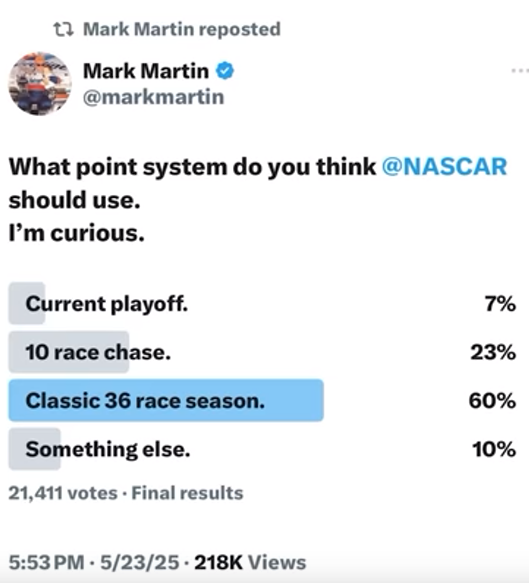Open the @NASCAR mention link
The width and height of the screenshot is (529, 583).
click(x=444, y=166)
